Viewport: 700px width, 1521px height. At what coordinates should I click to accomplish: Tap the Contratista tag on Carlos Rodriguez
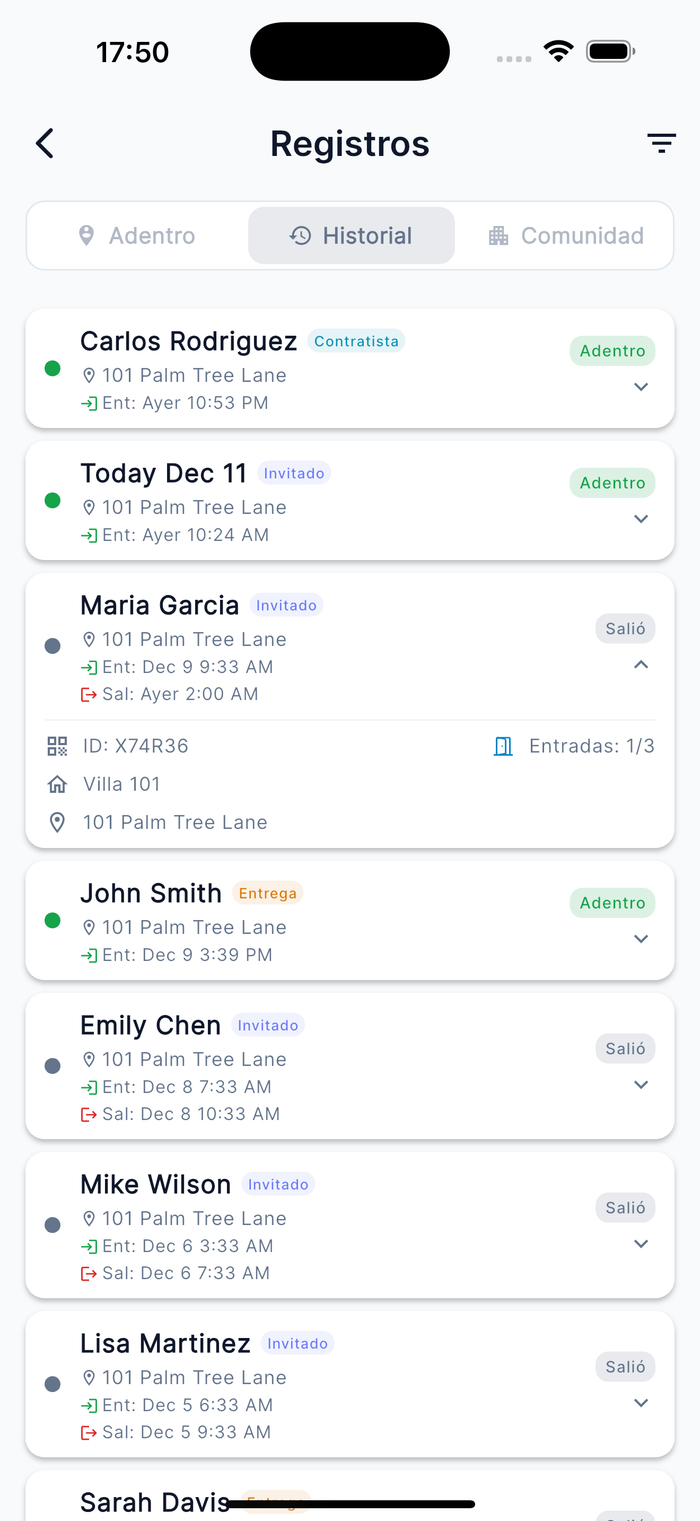tap(356, 341)
